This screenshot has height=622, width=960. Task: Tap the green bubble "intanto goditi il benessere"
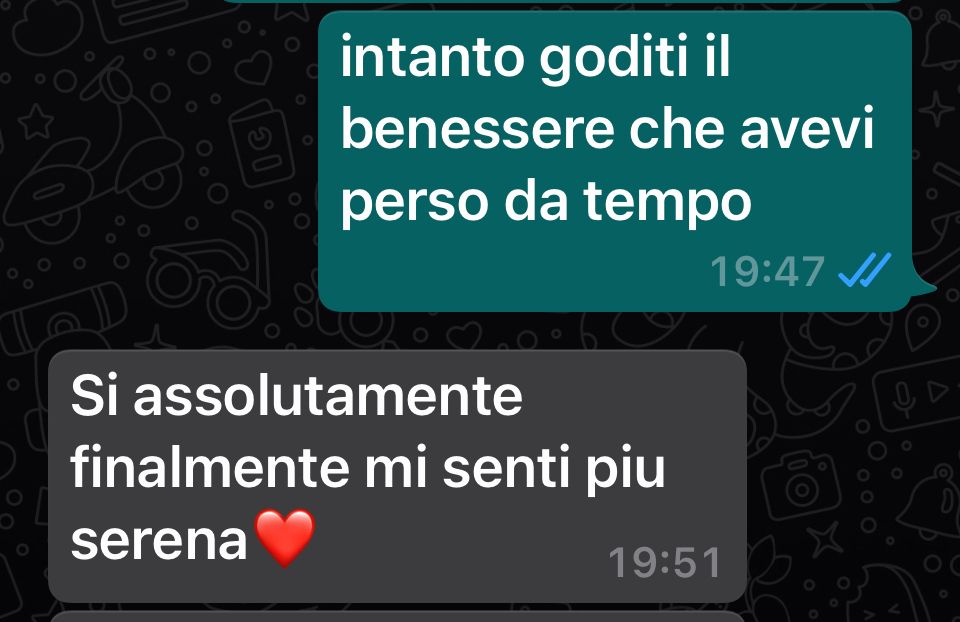(615, 161)
